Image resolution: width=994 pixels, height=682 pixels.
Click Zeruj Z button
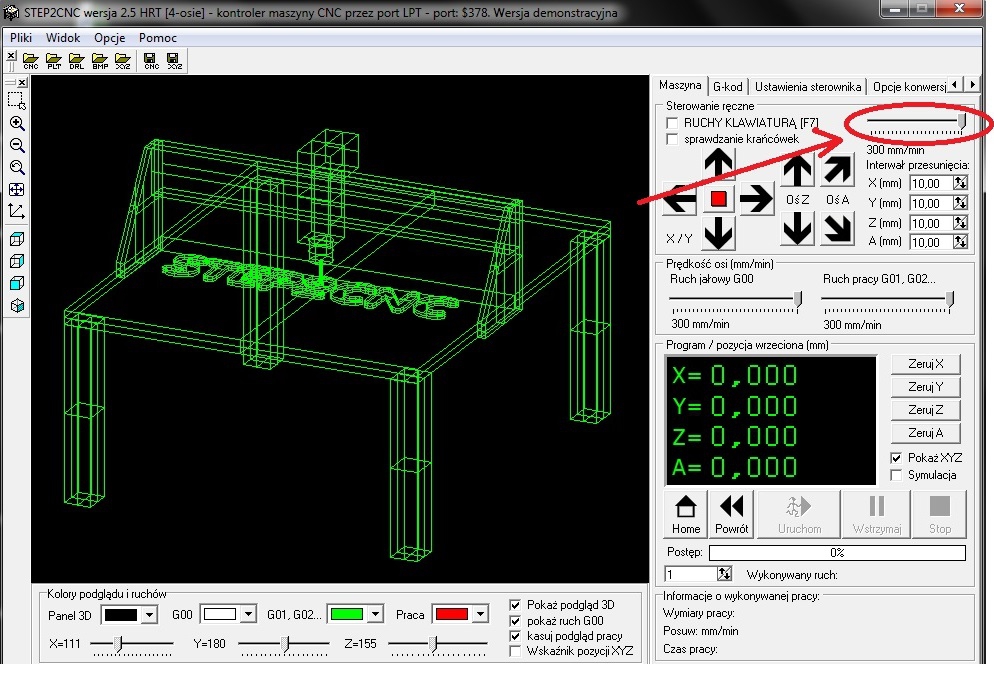tap(926, 410)
